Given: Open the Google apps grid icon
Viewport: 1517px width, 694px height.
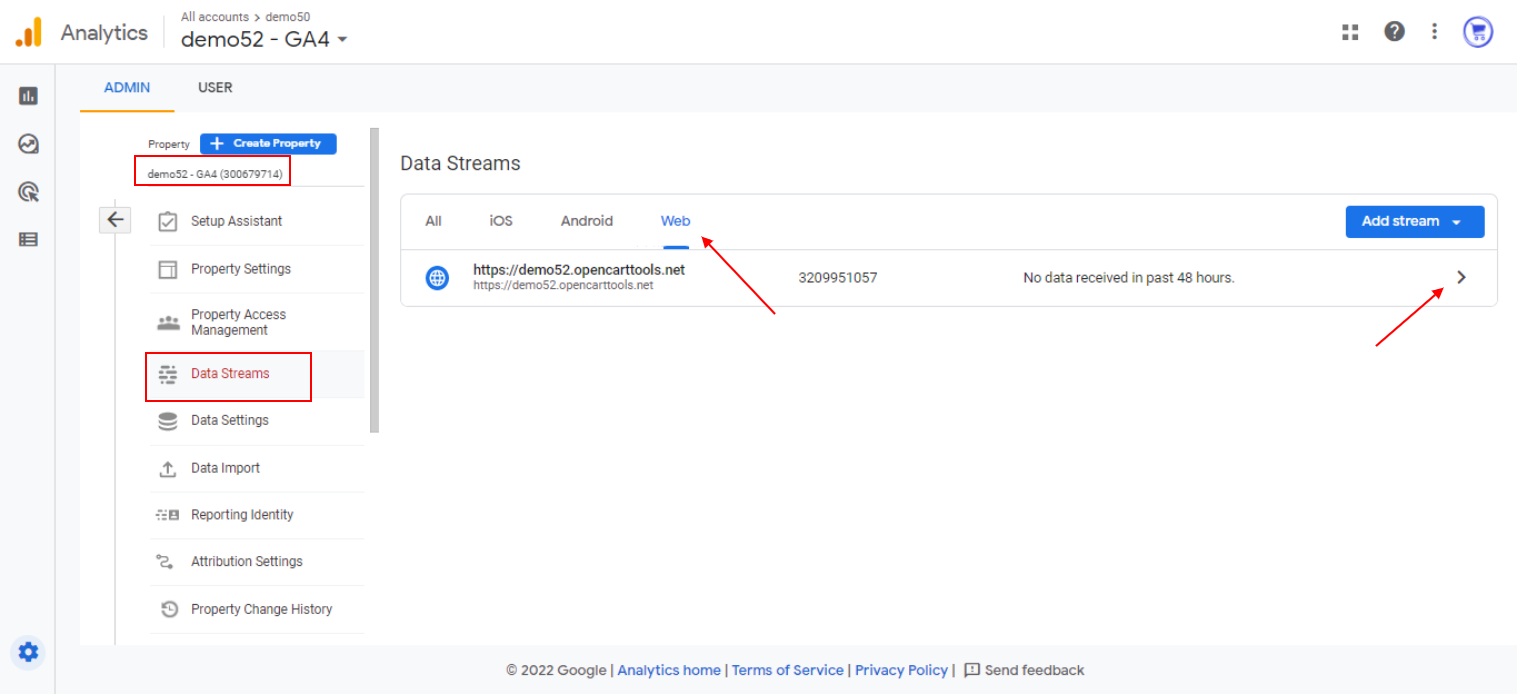Looking at the screenshot, I should click(x=1350, y=32).
